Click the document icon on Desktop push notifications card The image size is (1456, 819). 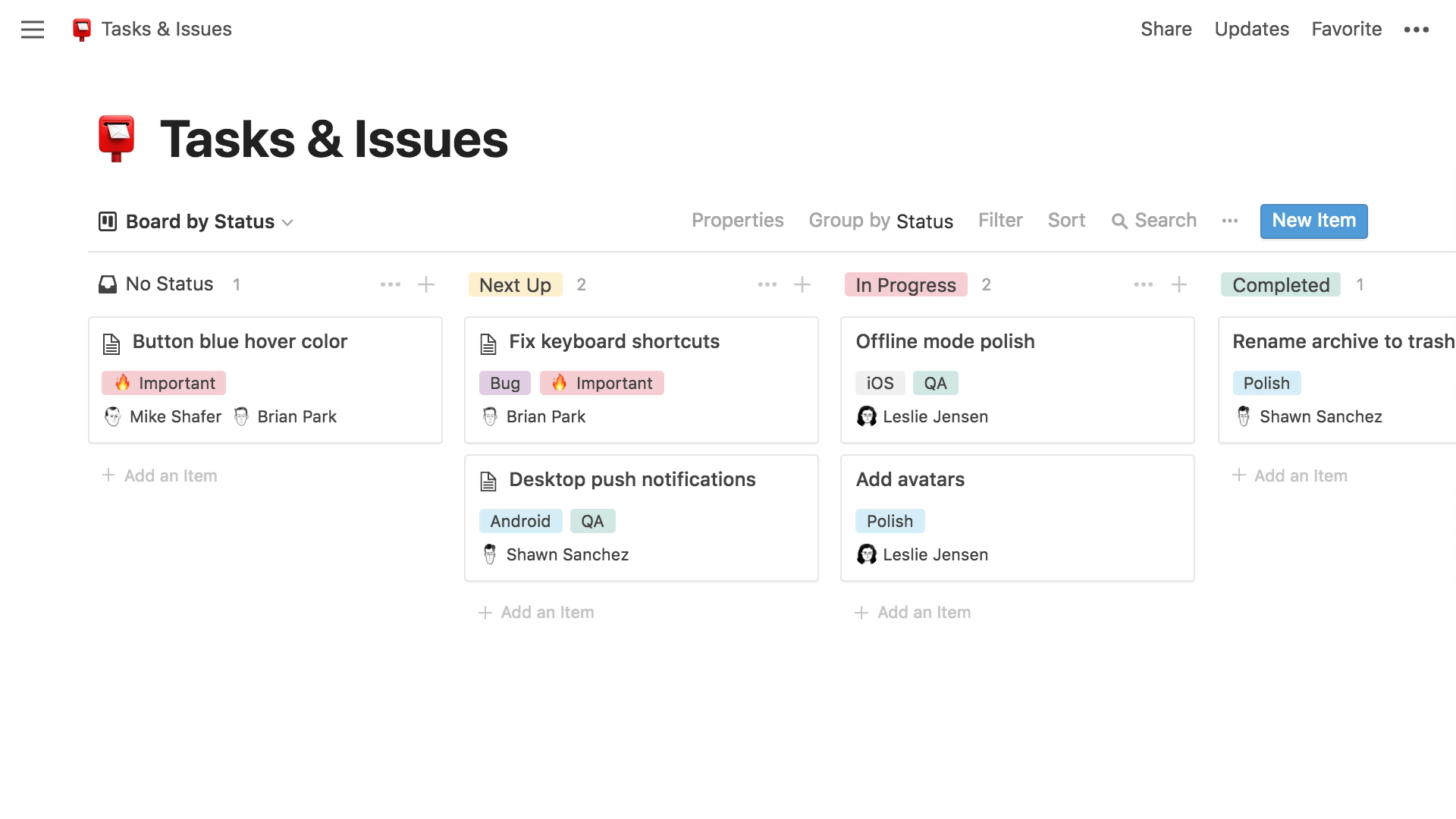pyautogui.click(x=489, y=479)
